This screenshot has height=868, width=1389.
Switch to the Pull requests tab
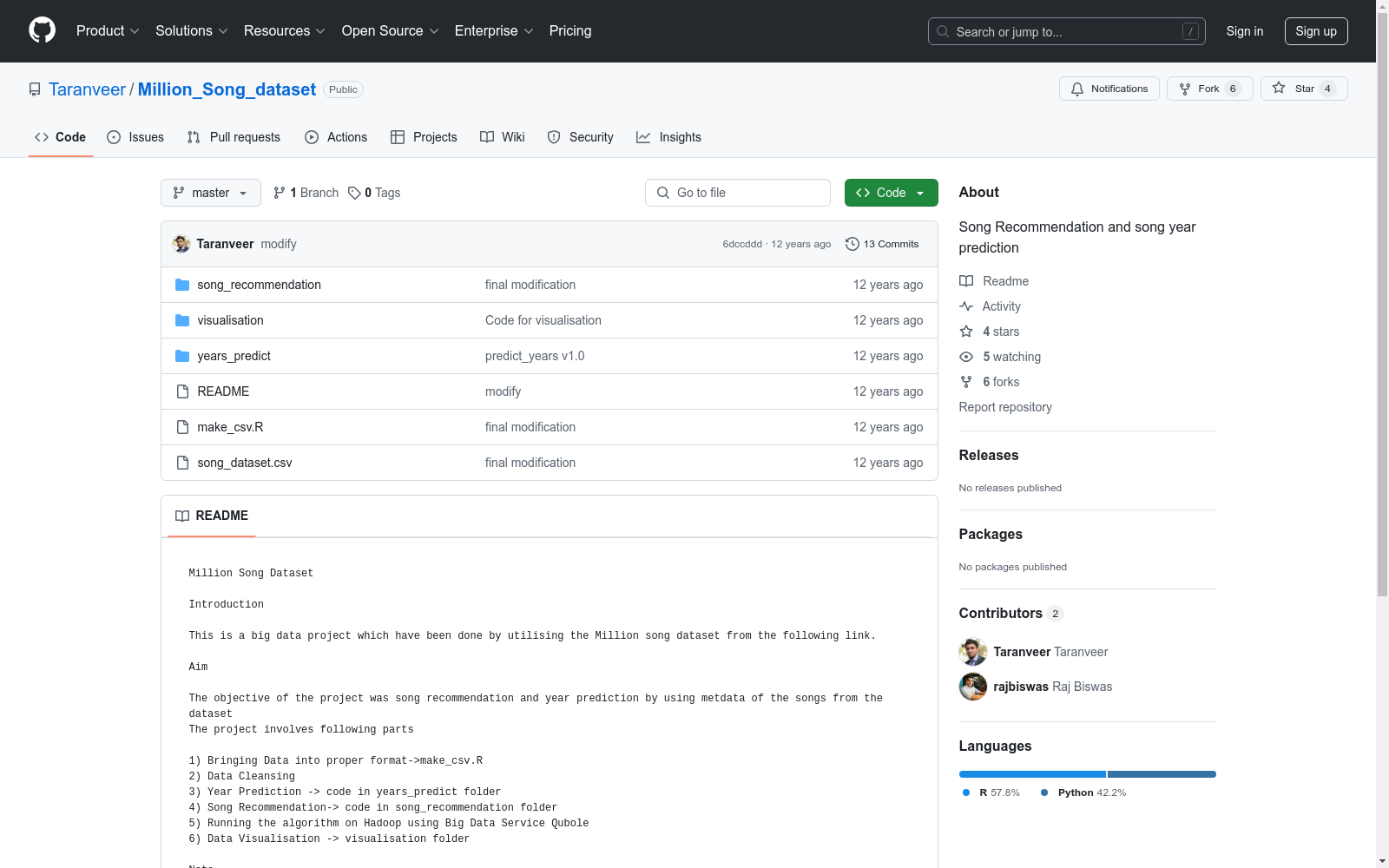pyautogui.click(x=234, y=137)
